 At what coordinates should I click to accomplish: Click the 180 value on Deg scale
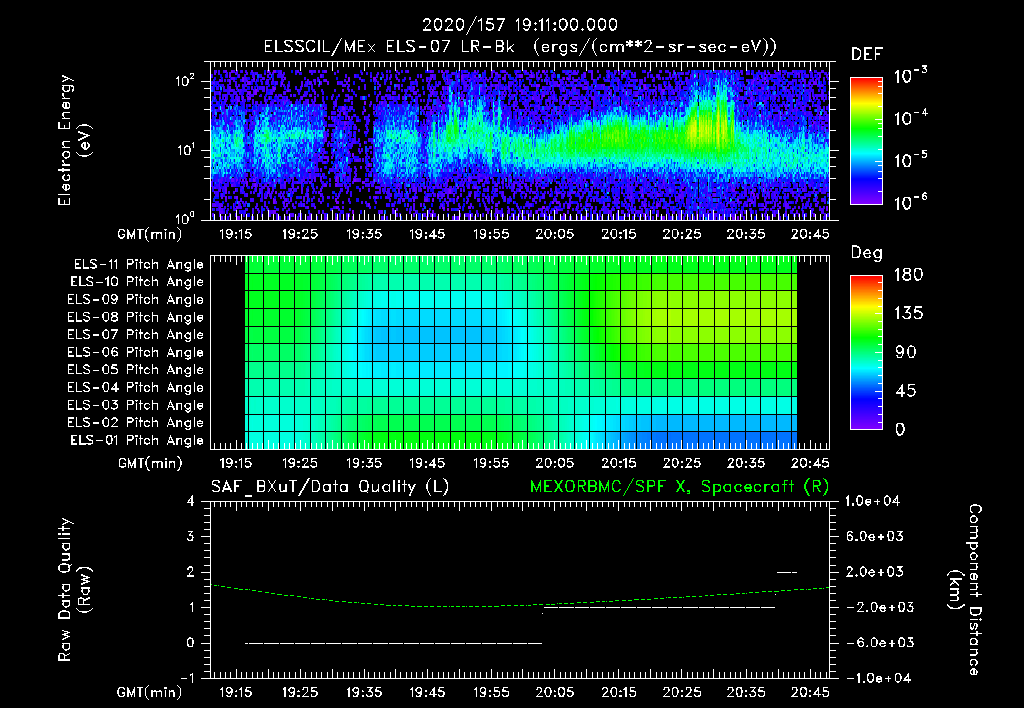pyautogui.click(x=908, y=275)
